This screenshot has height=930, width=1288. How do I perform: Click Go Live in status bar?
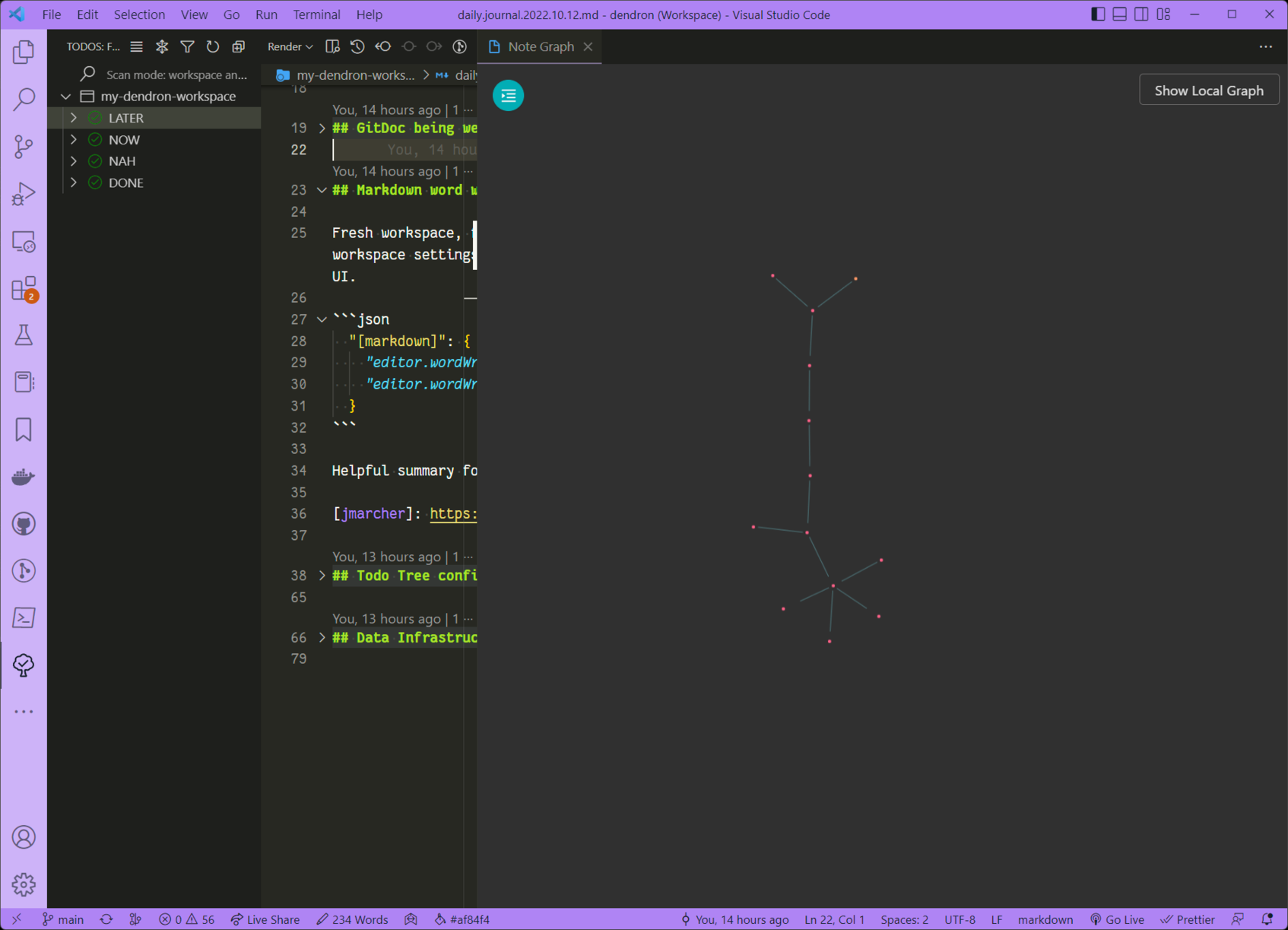(1117, 919)
